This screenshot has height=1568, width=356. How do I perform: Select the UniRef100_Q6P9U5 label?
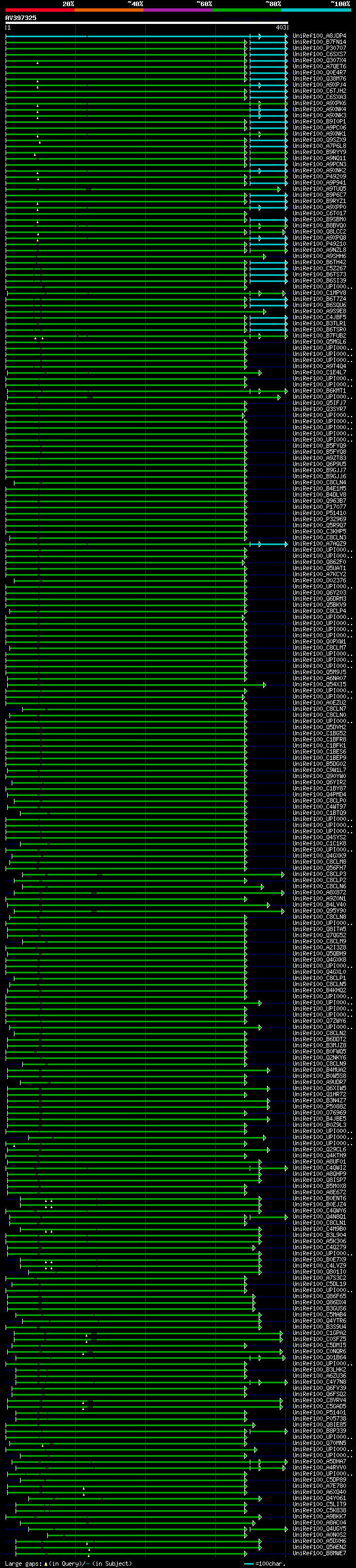coord(319,464)
